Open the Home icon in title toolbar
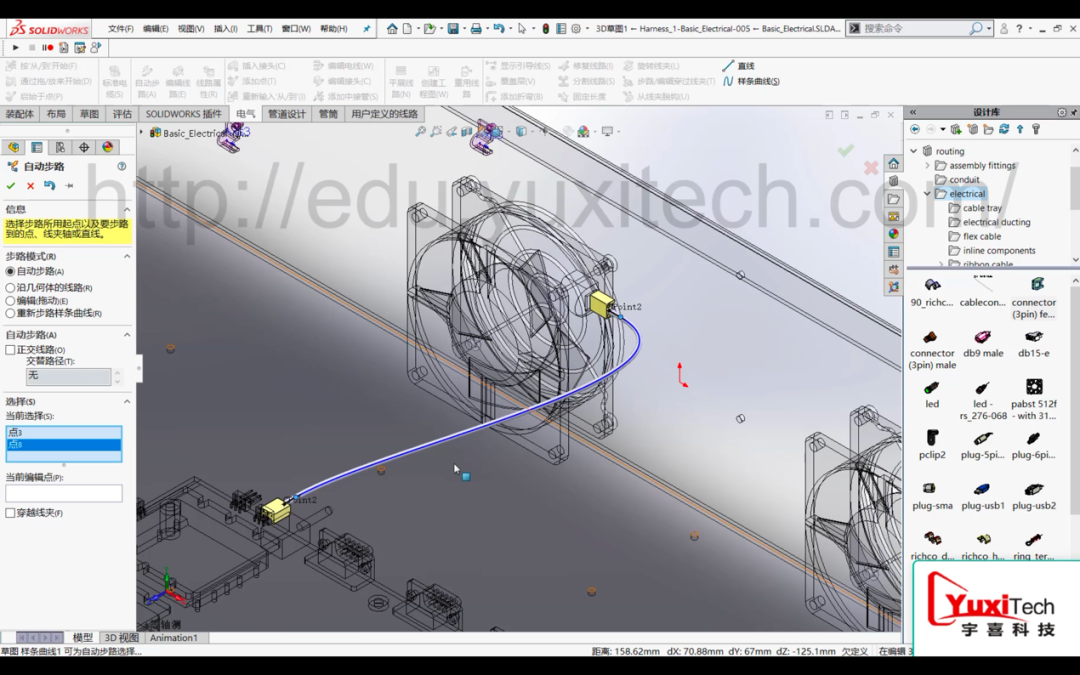The height and width of the screenshot is (675, 1080). coord(392,28)
